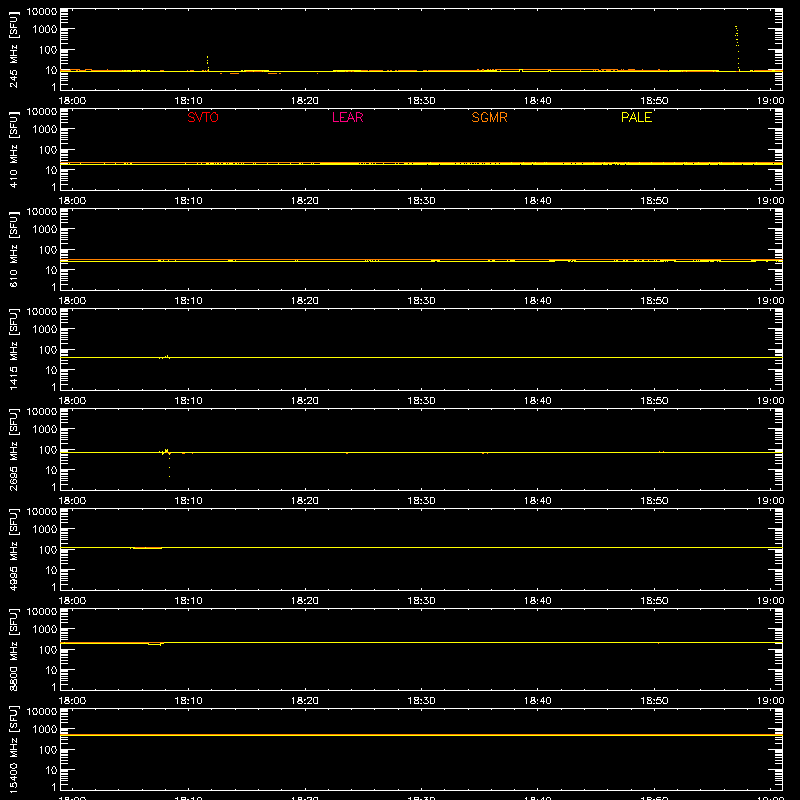The image size is (800, 800).
Task: Select the 610 MHz [SFU] axis title
Action: [x=13, y=249]
